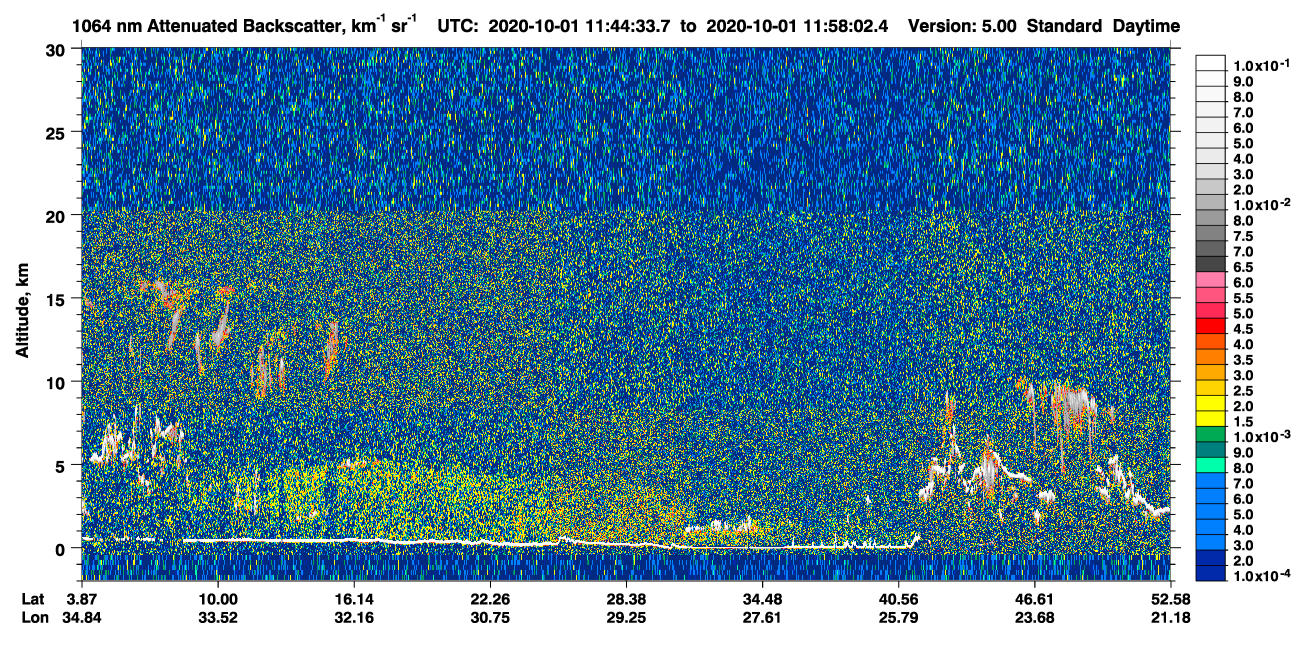
Task: Click the white top swatch of the color bar
Action: [1210, 62]
